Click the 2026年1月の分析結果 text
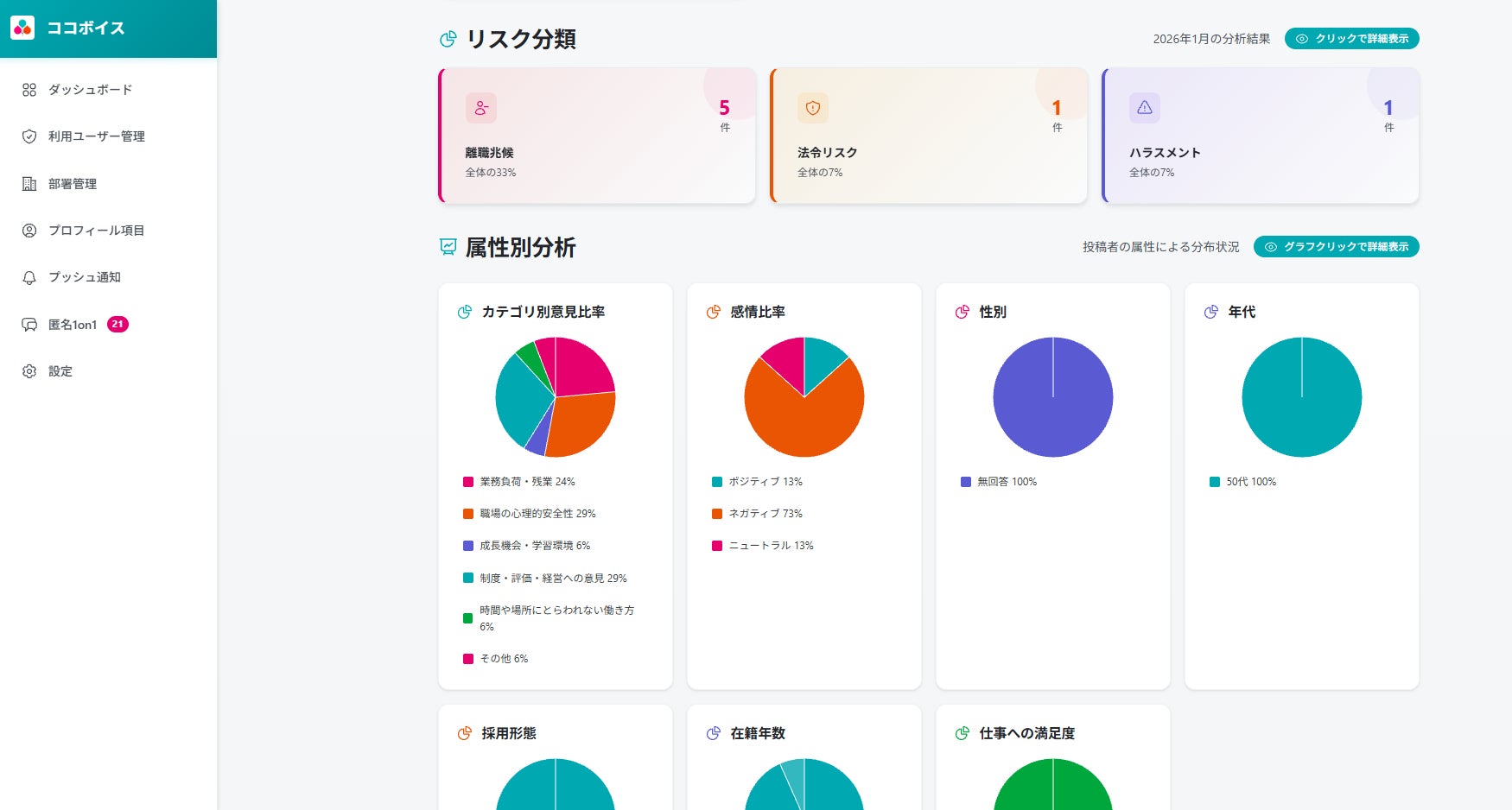Screen dimensions: 1512x810 click(x=1211, y=39)
